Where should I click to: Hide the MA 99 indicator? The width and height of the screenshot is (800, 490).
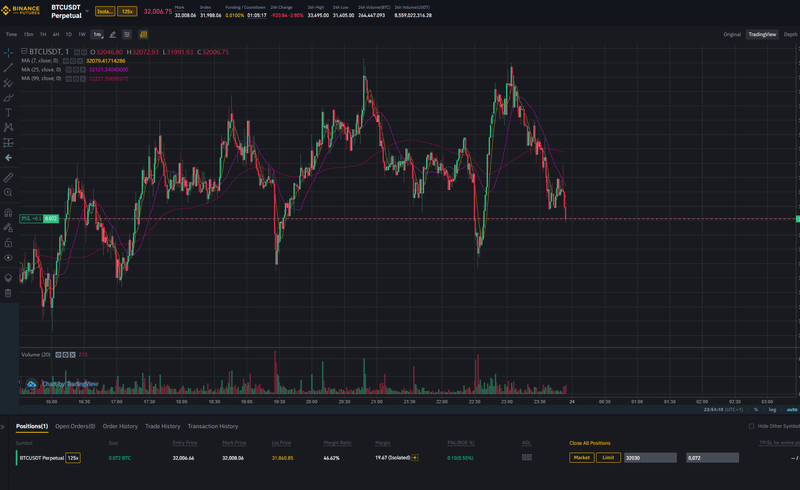[x=69, y=79]
